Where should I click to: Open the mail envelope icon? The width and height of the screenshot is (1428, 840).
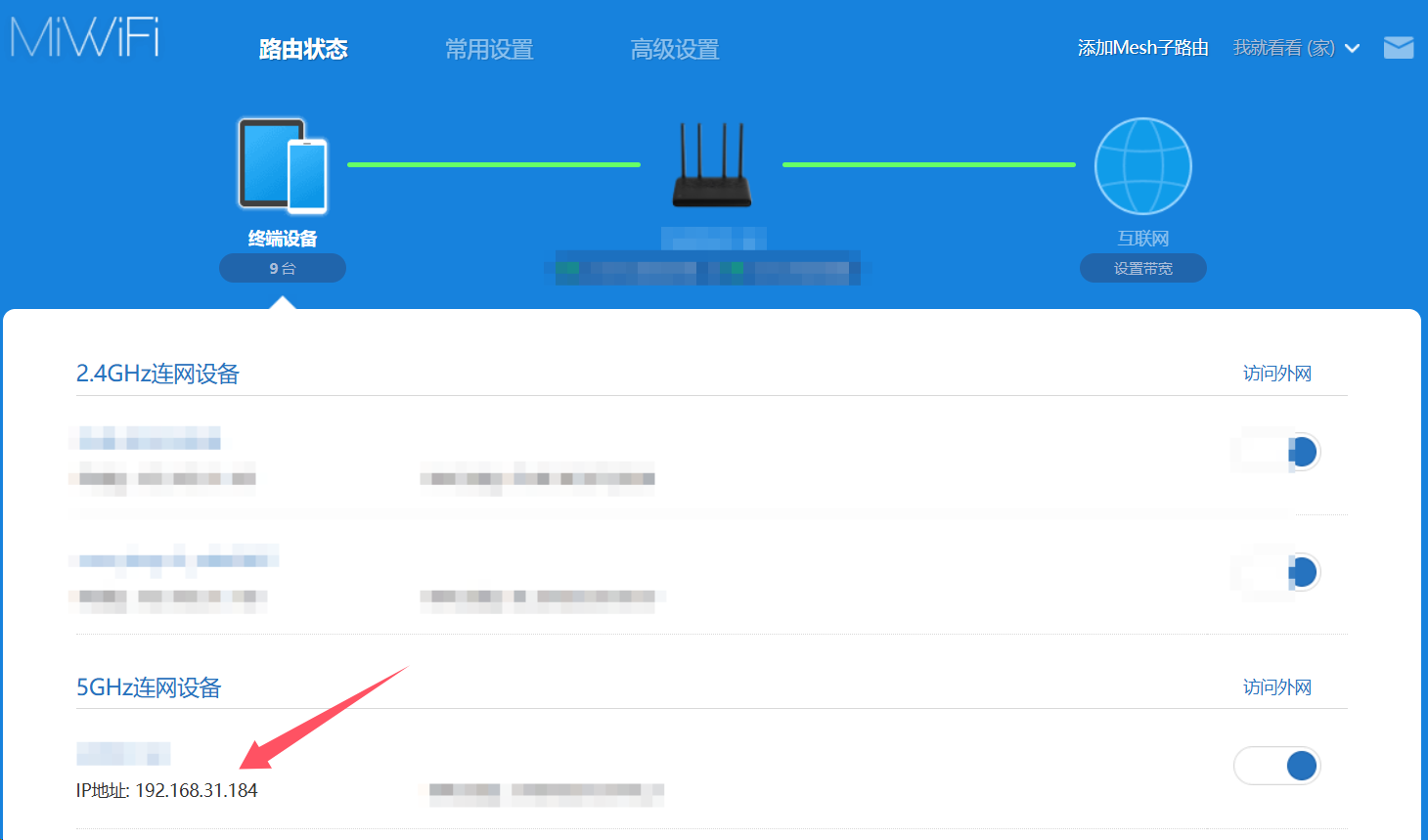1399,47
